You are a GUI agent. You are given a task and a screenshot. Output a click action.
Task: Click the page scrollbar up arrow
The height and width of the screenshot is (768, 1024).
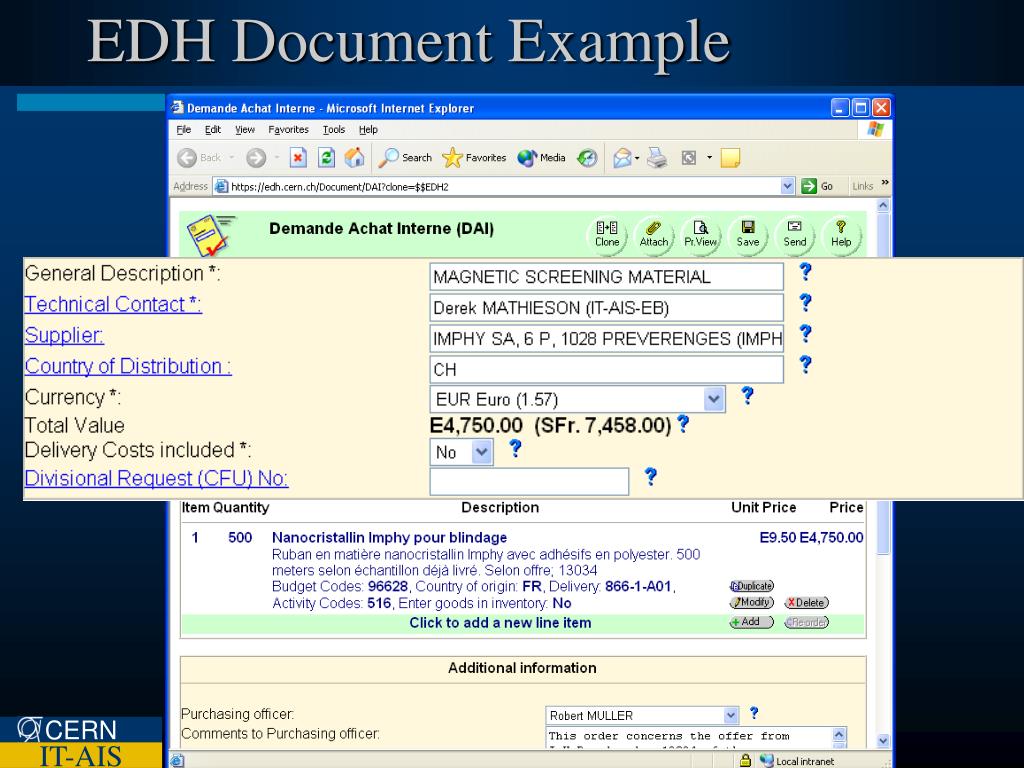pyautogui.click(x=883, y=205)
